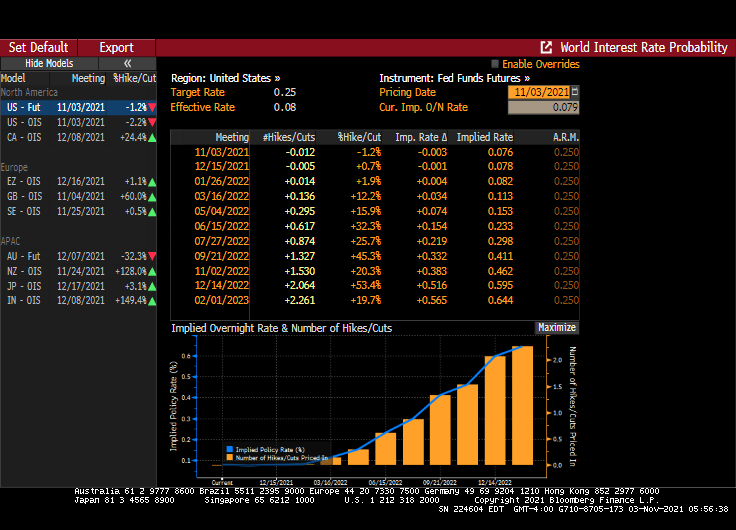The height and width of the screenshot is (530, 736).
Task: Click the green up arrow on the NZ - OIS row
Action: [152, 271]
